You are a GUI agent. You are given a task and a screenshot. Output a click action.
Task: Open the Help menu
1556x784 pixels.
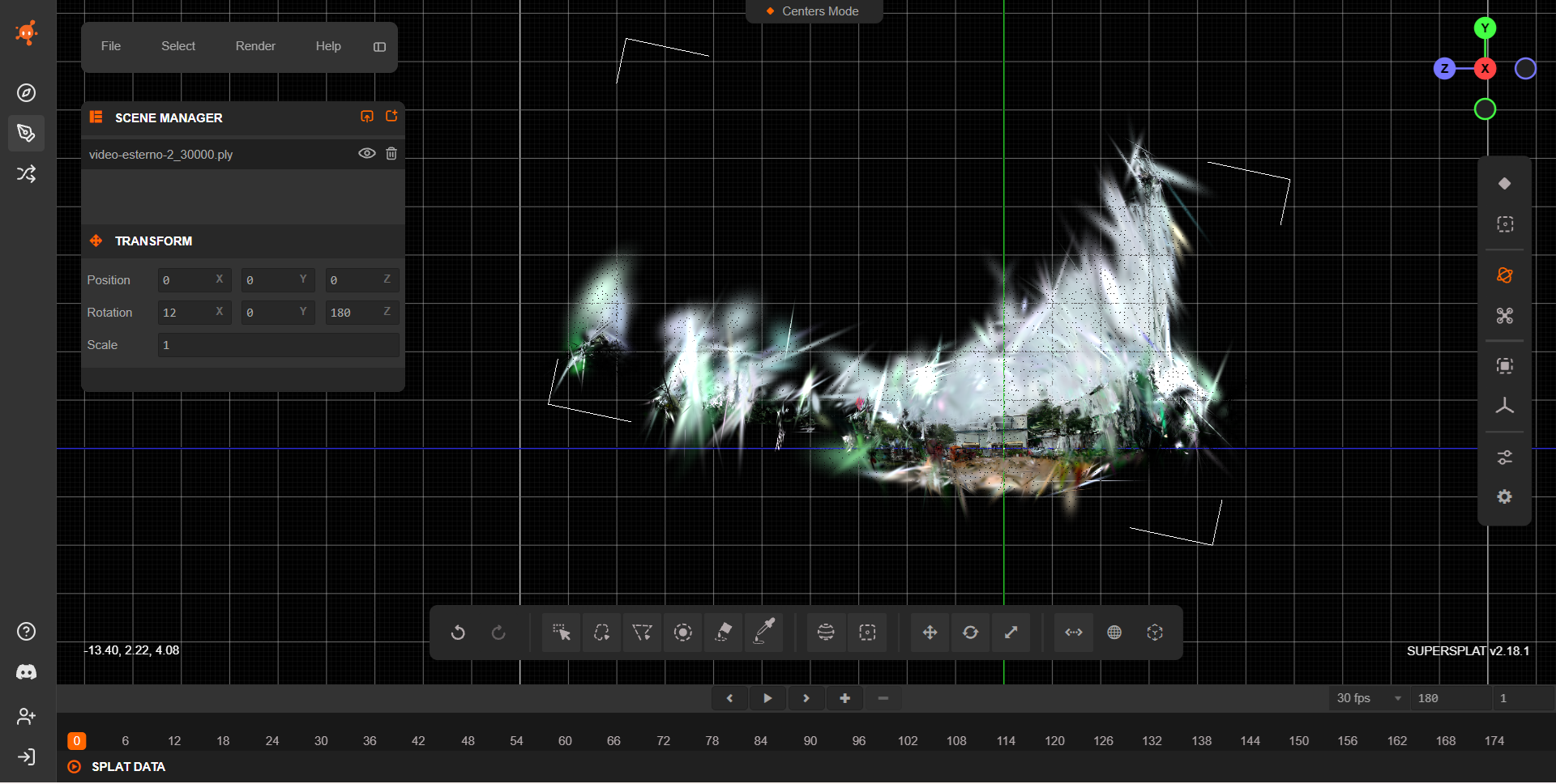pos(328,46)
